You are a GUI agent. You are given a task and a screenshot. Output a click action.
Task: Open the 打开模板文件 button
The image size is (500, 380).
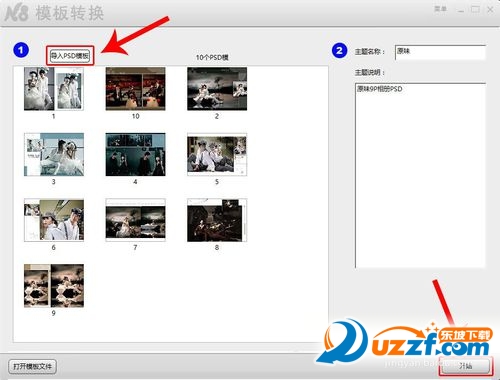[32, 366]
